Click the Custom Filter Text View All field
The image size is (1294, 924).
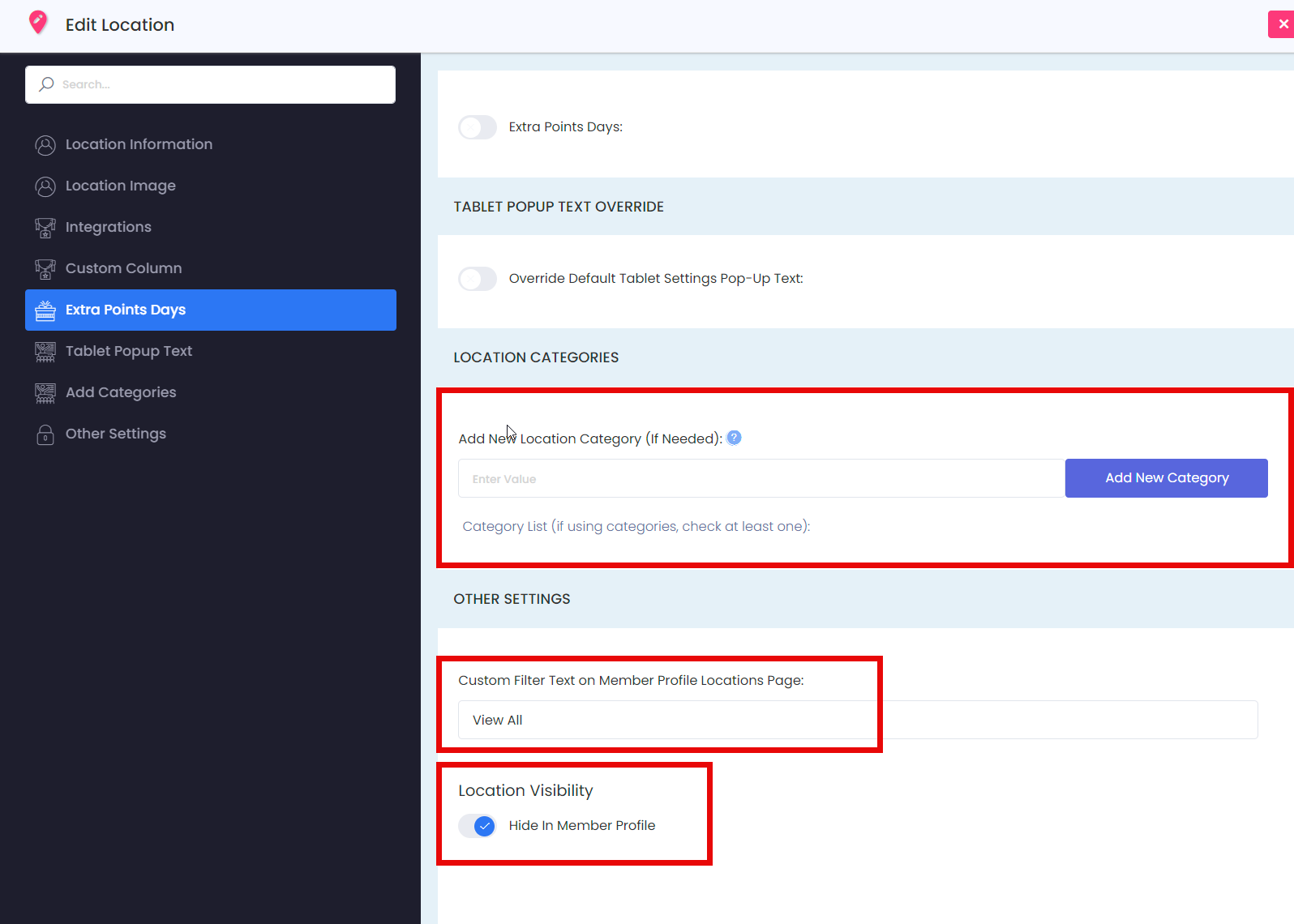858,720
